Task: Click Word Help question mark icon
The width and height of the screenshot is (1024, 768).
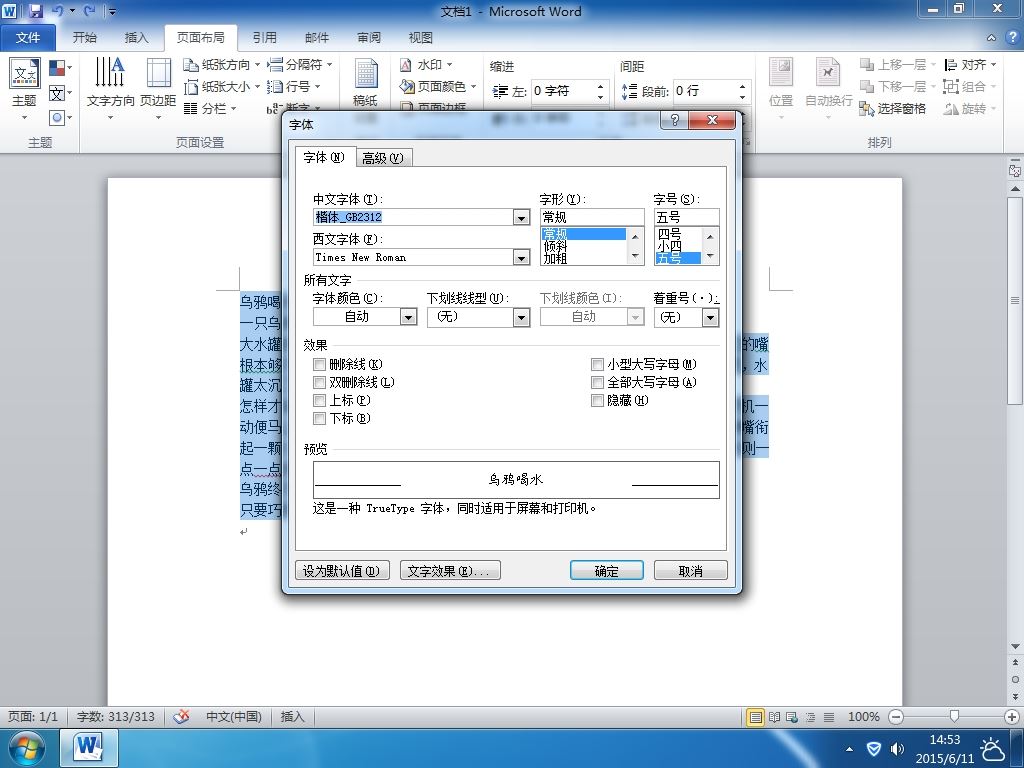Action: coord(1012,37)
